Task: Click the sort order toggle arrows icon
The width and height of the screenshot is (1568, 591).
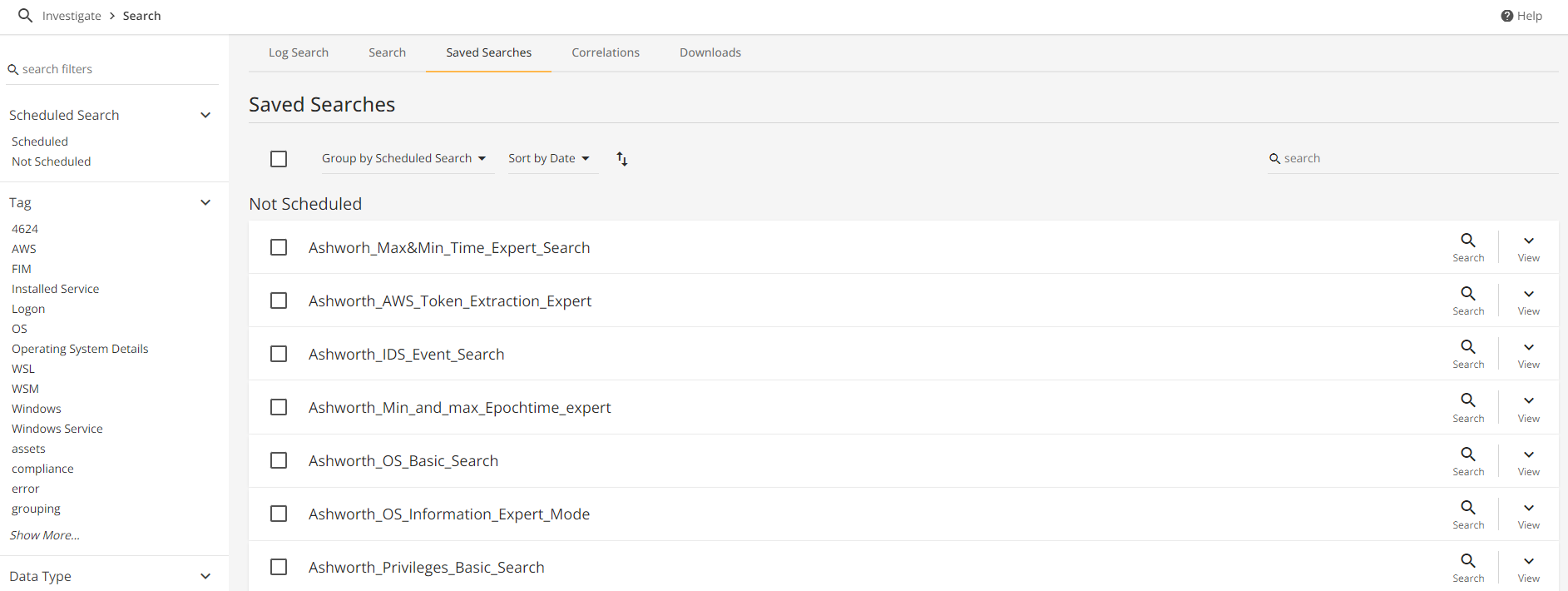Action: click(621, 159)
